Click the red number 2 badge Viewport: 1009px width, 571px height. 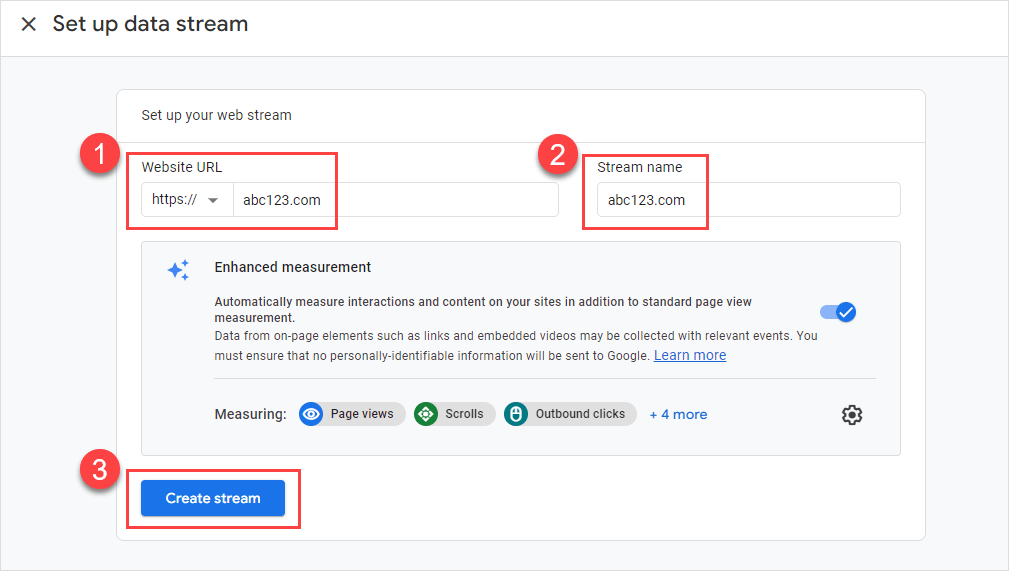[x=556, y=157]
